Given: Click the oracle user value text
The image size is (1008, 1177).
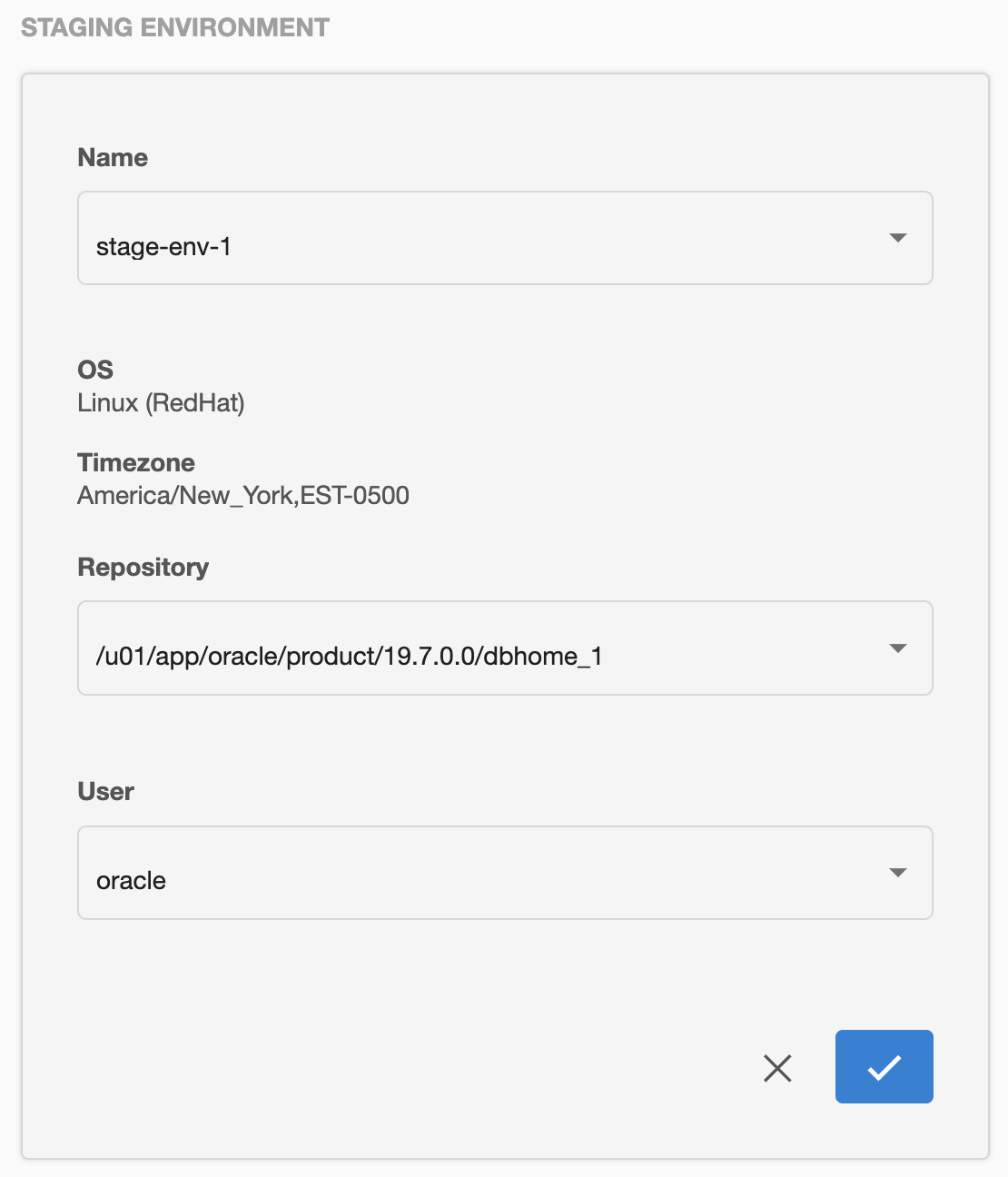Looking at the screenshot, I should point(131,881).
